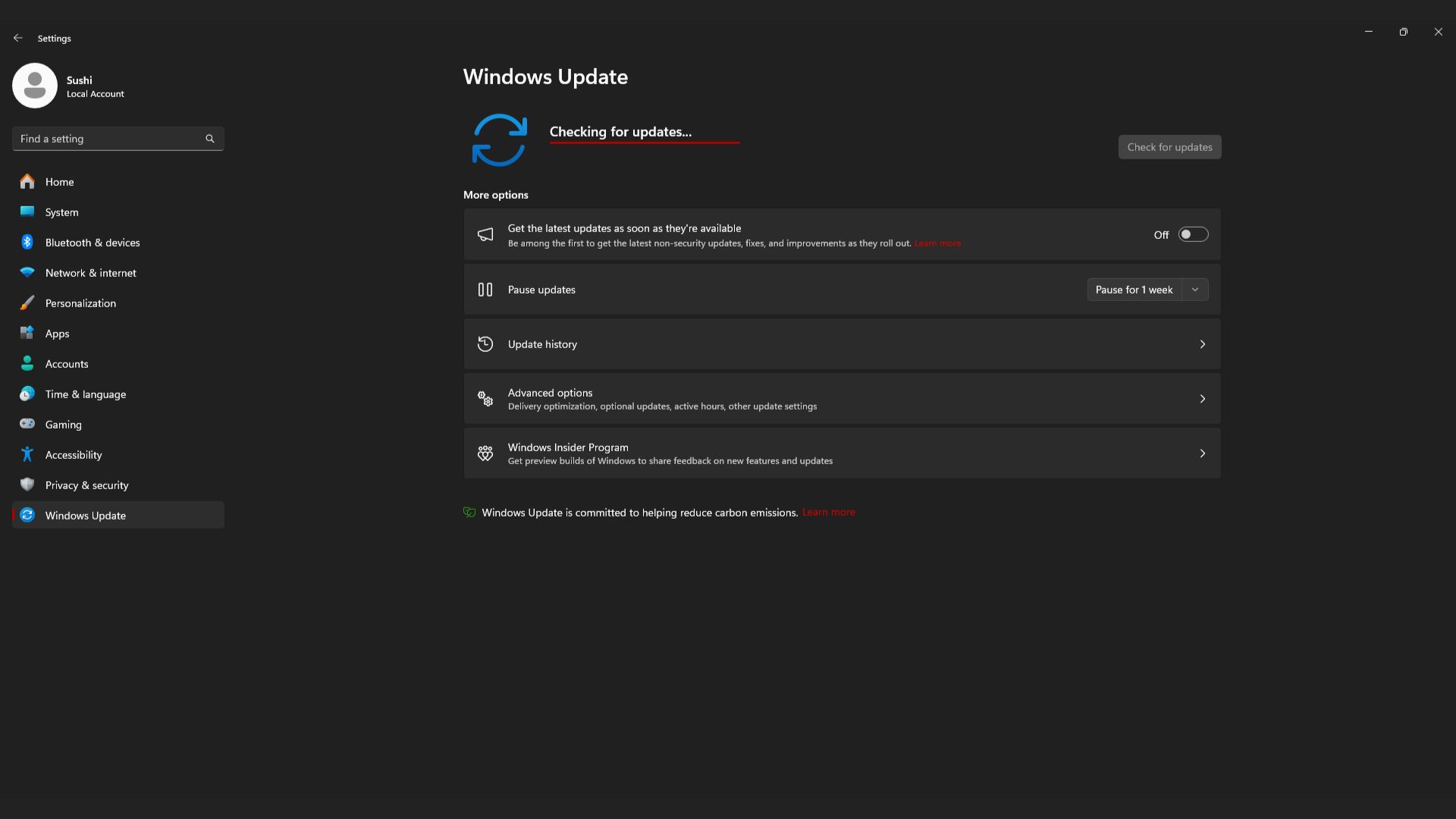
Task: Open Learn more link about latest updates
Action: 937,243
